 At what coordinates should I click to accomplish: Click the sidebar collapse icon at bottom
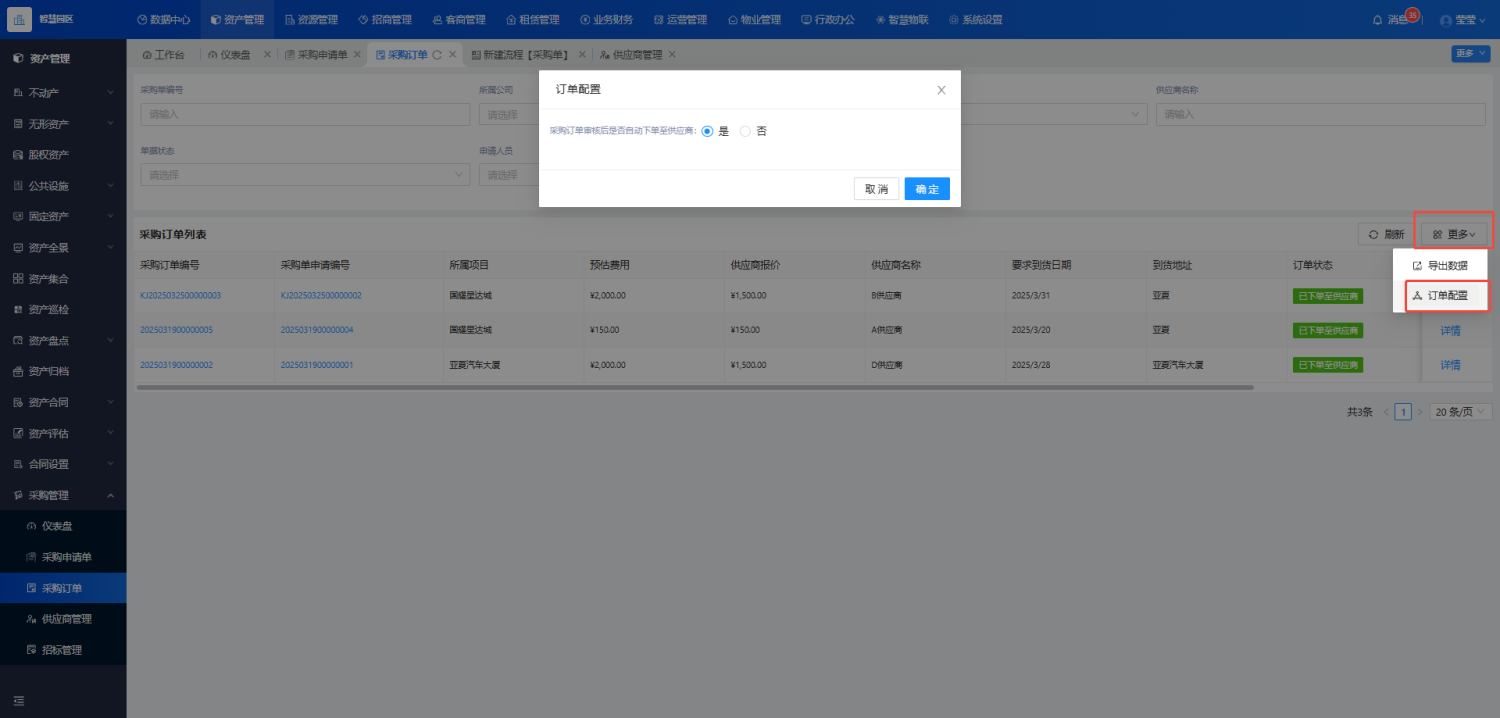[18, 700]
